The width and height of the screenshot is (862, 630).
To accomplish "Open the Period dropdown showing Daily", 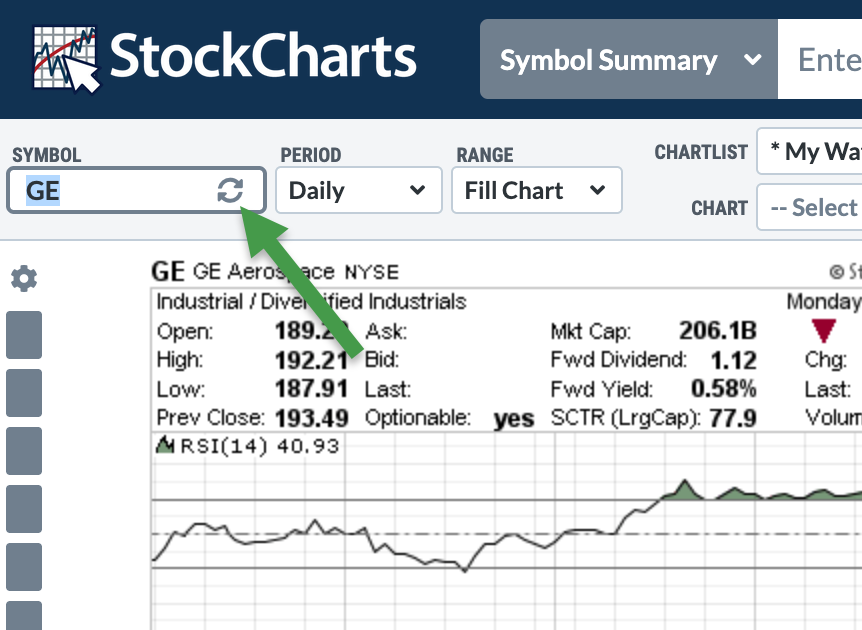I will [358, 191].
